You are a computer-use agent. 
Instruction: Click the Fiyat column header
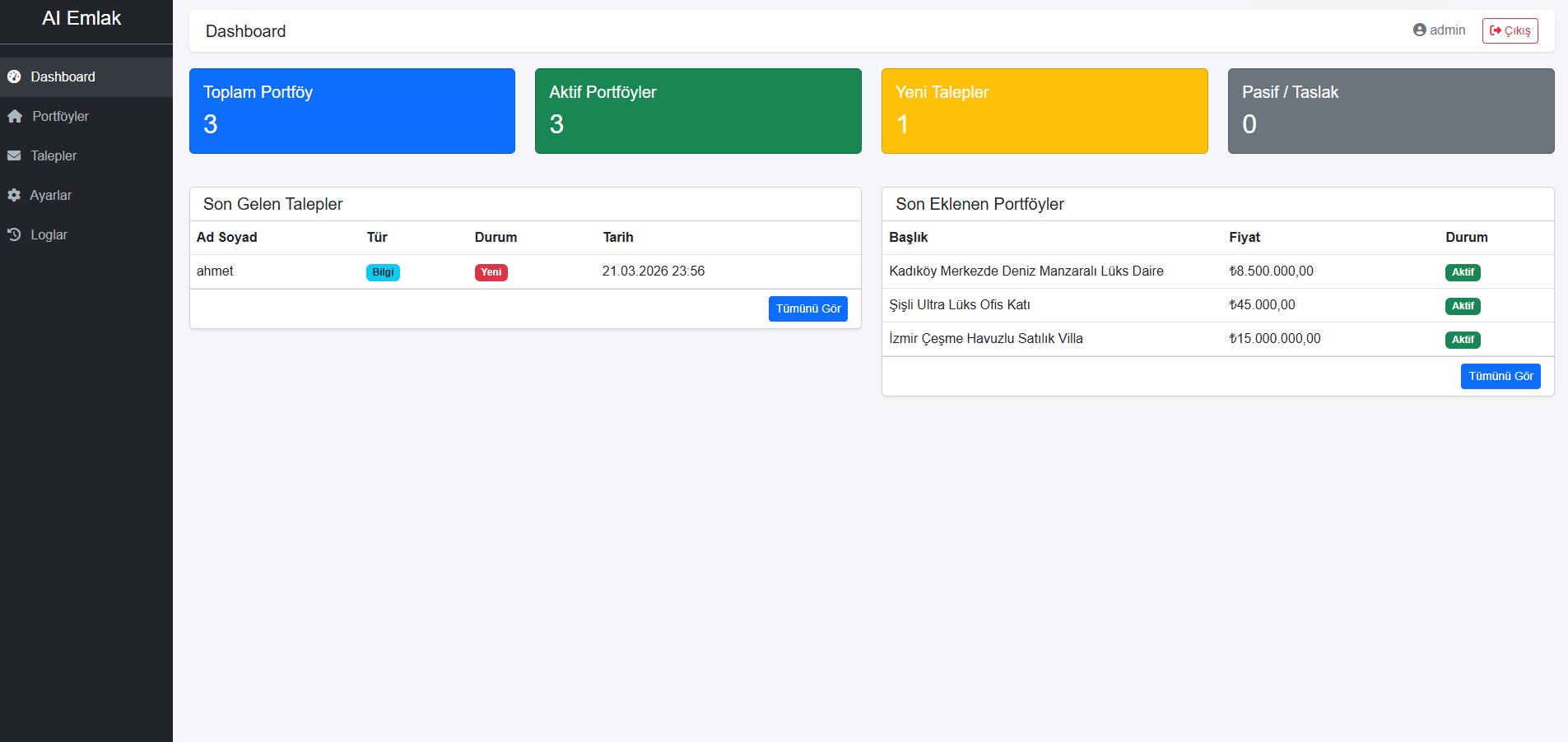1245,237
